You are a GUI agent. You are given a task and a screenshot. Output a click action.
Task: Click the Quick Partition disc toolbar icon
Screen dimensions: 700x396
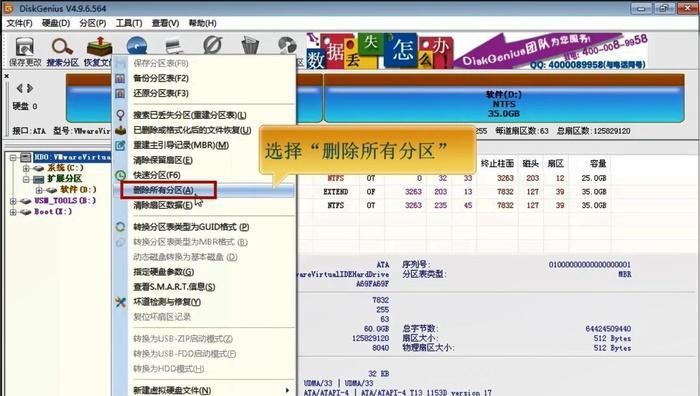(x=137, y=46)
